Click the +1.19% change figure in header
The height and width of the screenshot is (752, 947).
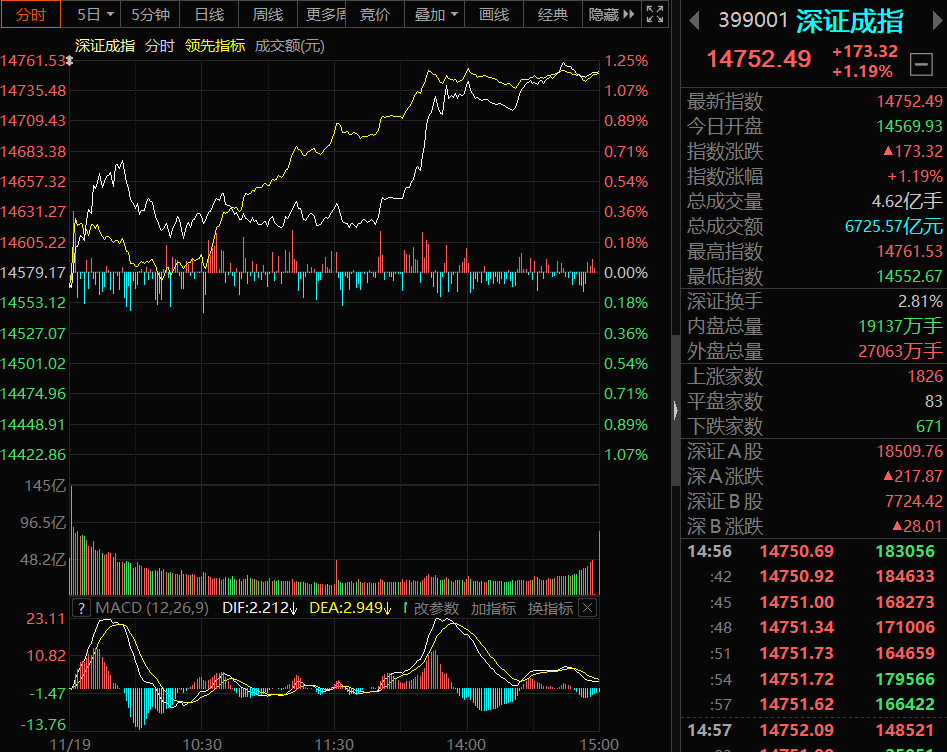pyautogui.click(x=862, y=71)
